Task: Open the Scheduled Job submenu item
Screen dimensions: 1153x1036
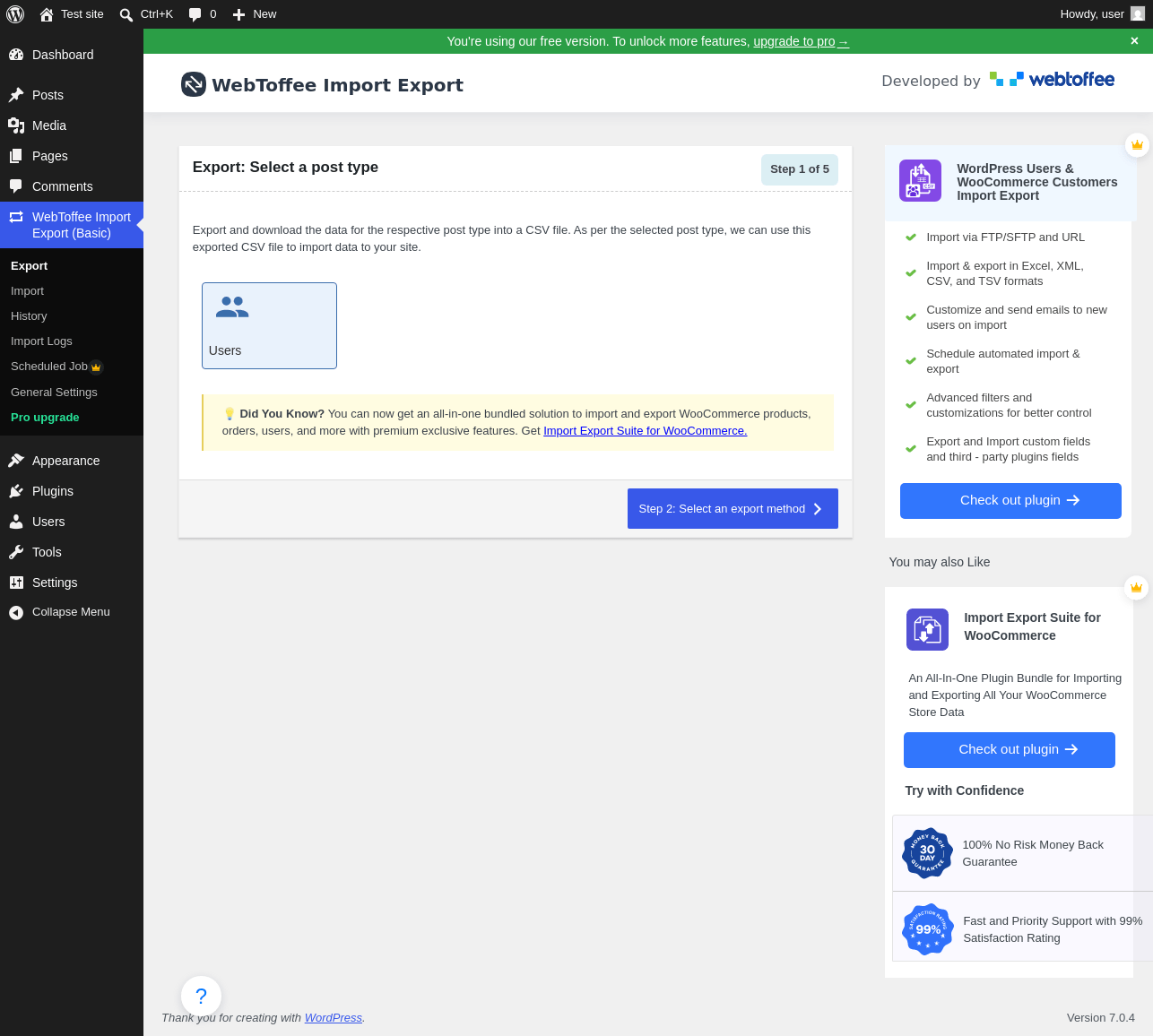Action: 49,367
